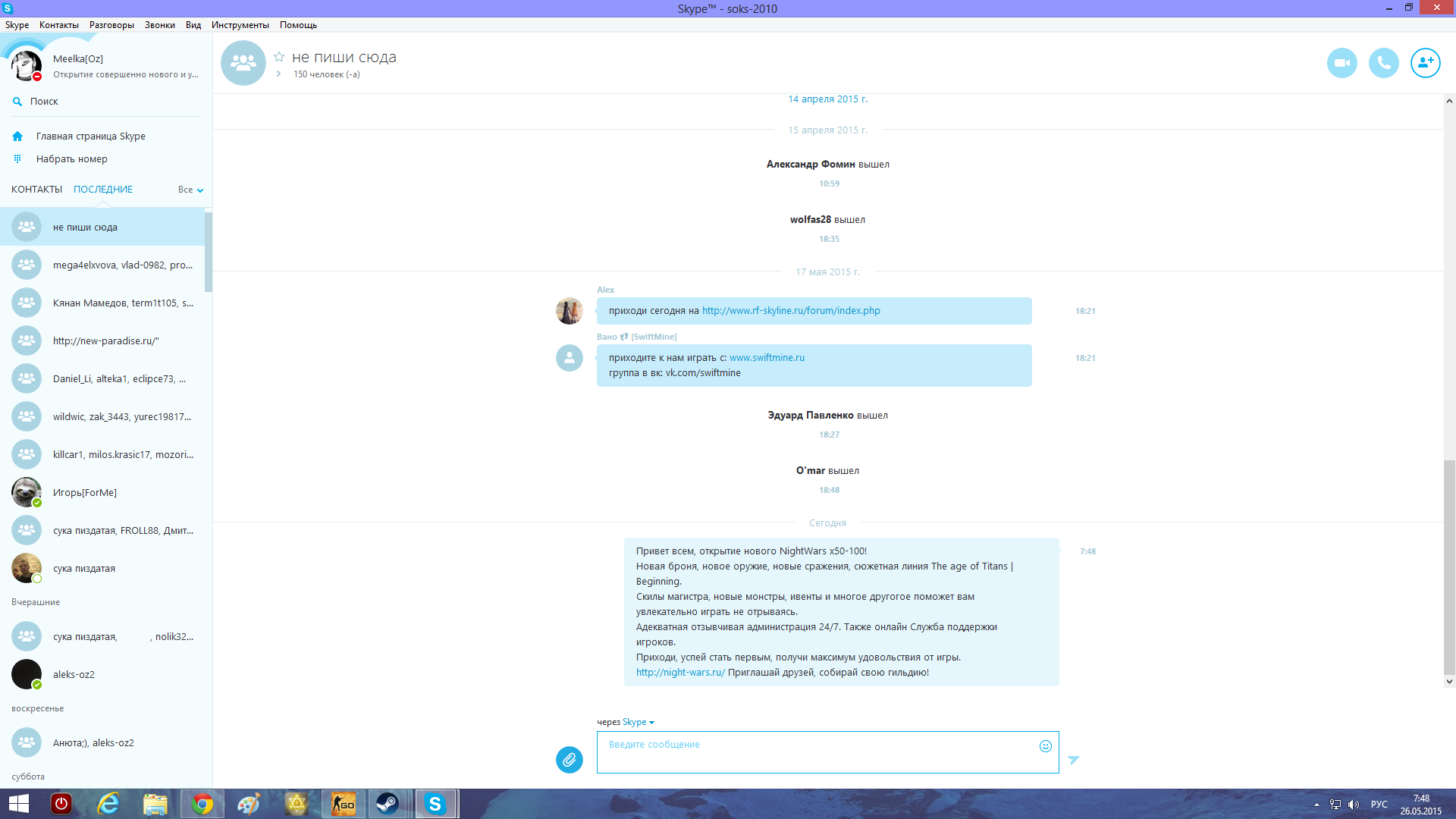The height and width of the screenshot is (819, 1456).
Task: Click the network icon in system tray
Action: click(x=1335, y=805)
